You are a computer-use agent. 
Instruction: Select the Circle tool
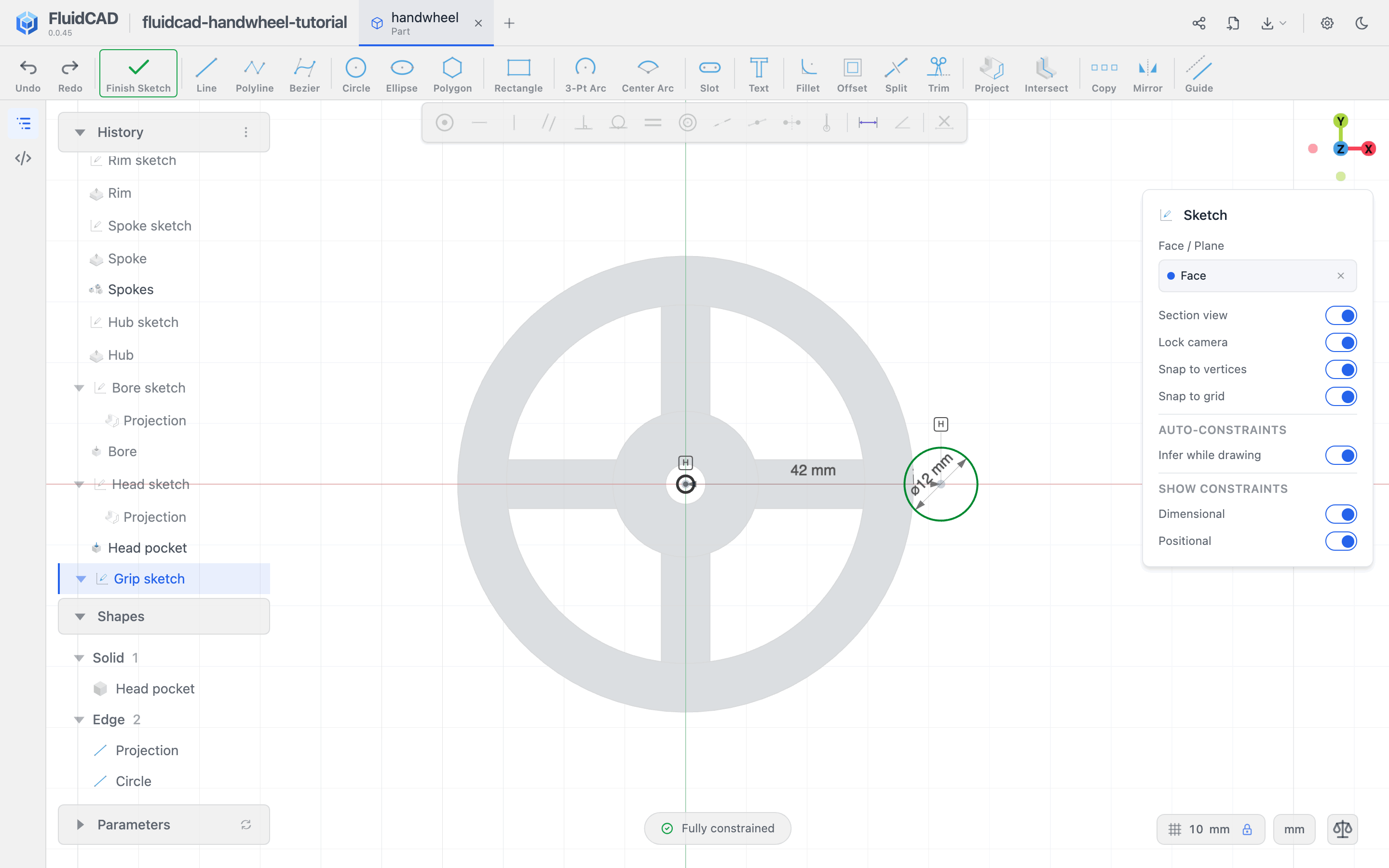(356, 74)
